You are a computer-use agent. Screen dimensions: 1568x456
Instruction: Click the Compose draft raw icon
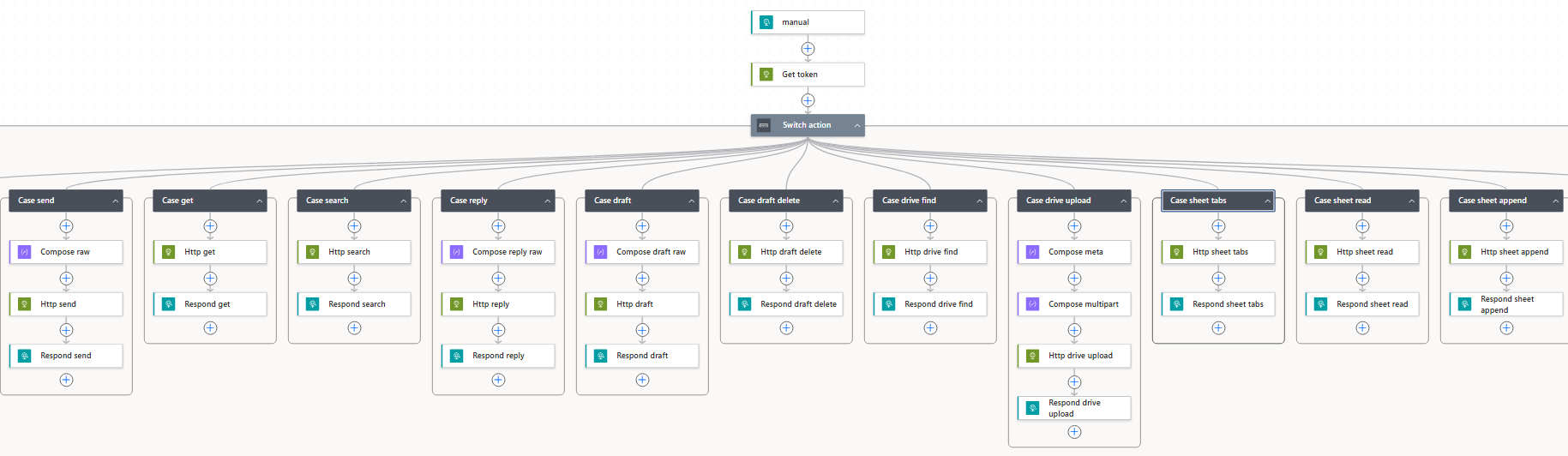(601, 252)
